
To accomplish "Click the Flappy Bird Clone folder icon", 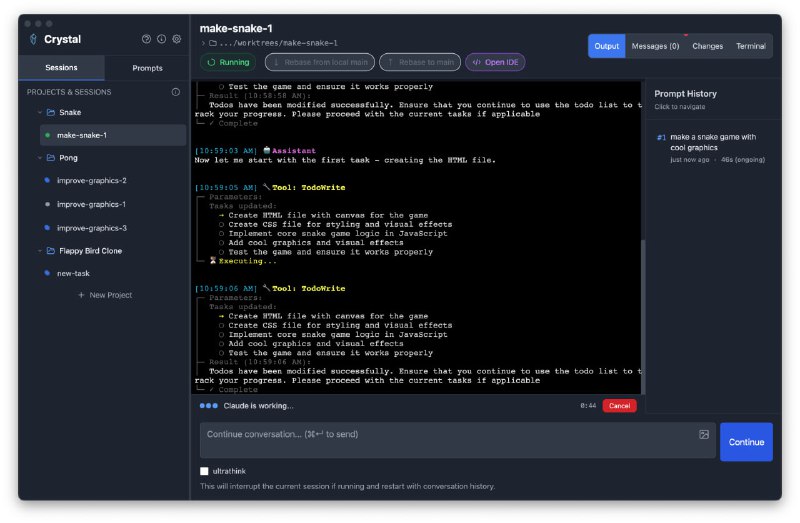I will (x=50, y=251).
